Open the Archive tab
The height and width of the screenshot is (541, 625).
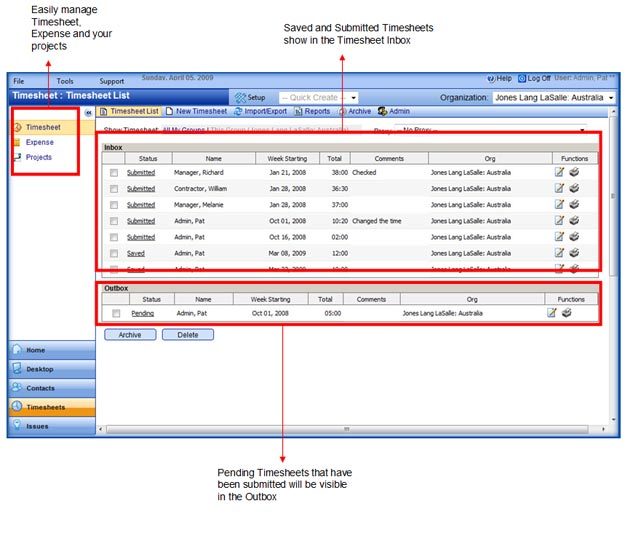(x=355, y=111)
